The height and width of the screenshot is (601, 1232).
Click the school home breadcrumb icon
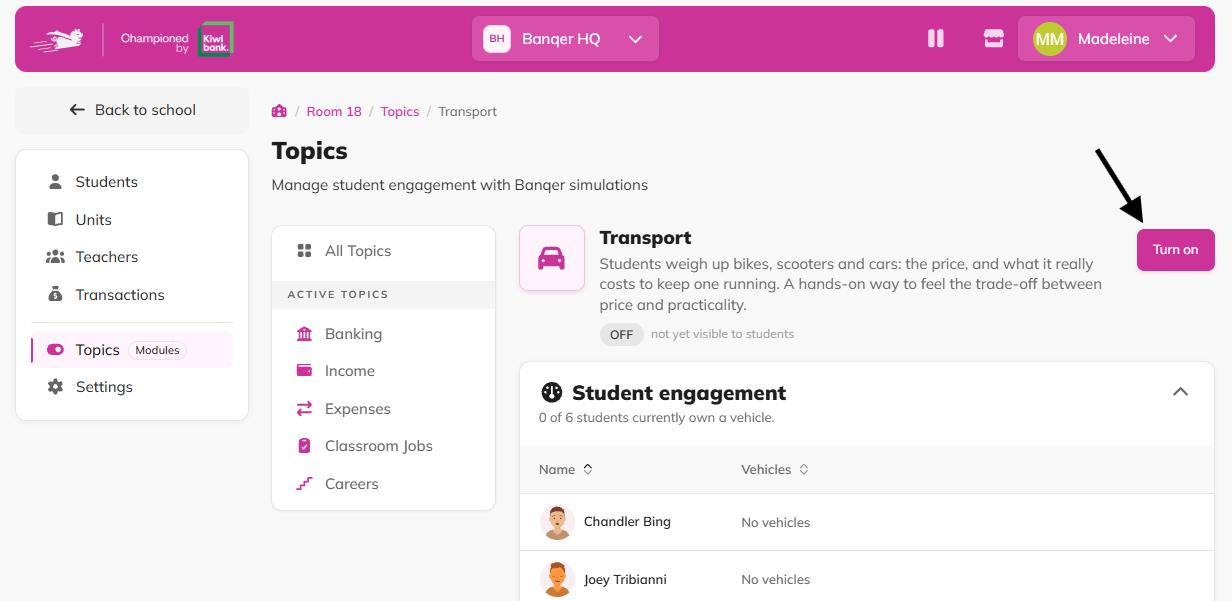click(x=279, y=111)
